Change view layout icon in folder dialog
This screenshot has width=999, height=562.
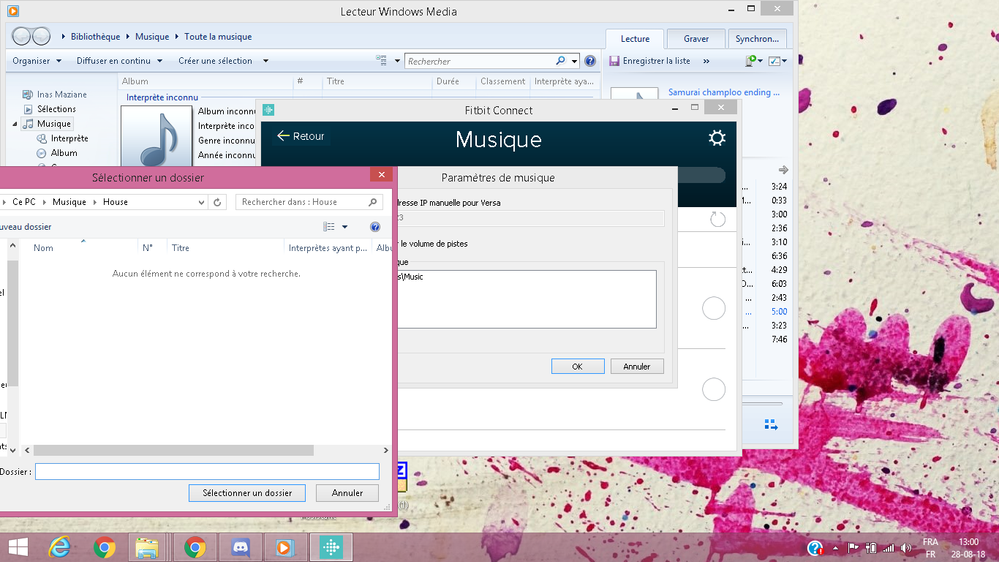329,227
